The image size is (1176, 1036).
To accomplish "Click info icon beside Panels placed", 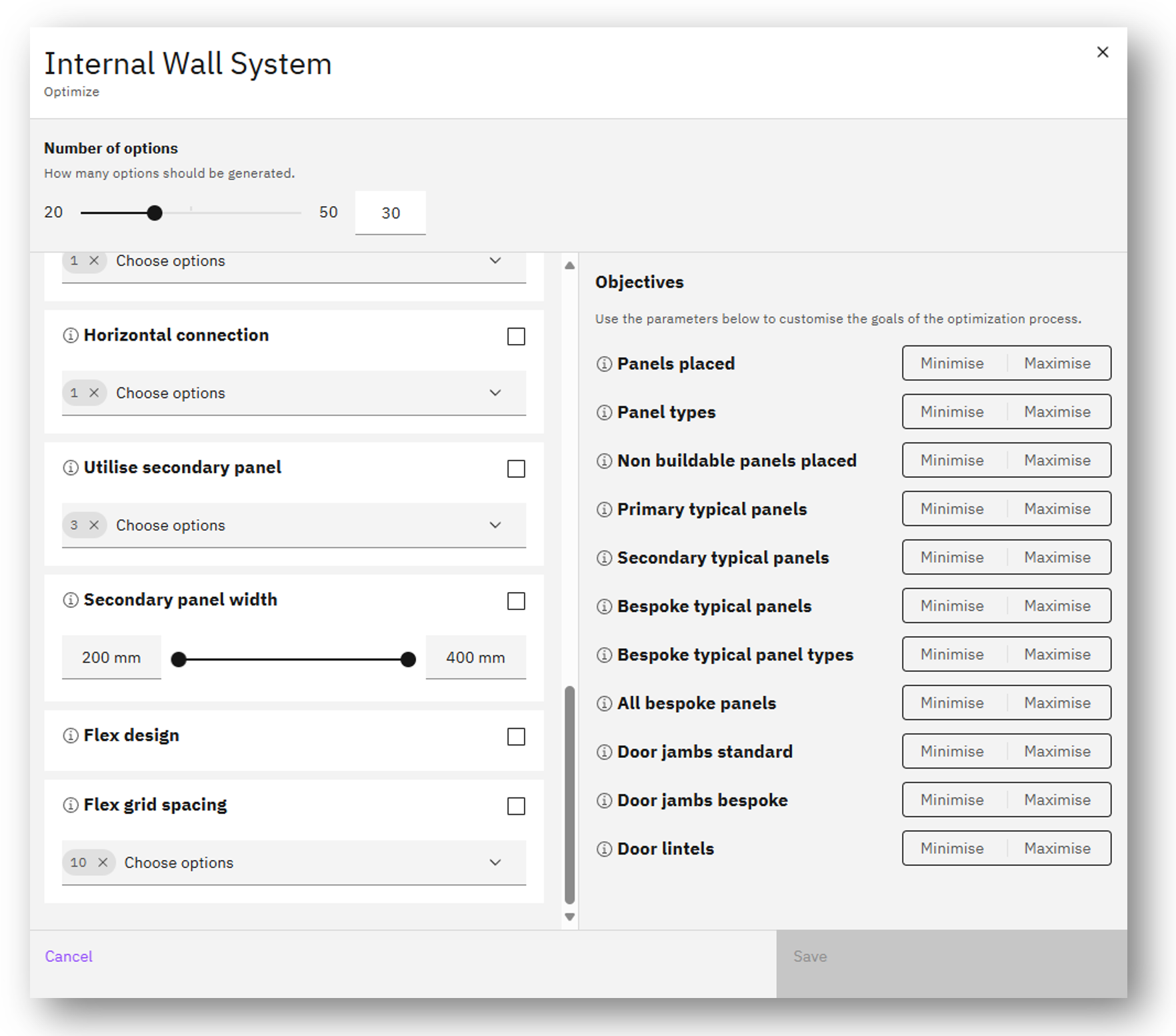I will pyautogui.click(x=604, y=364).
